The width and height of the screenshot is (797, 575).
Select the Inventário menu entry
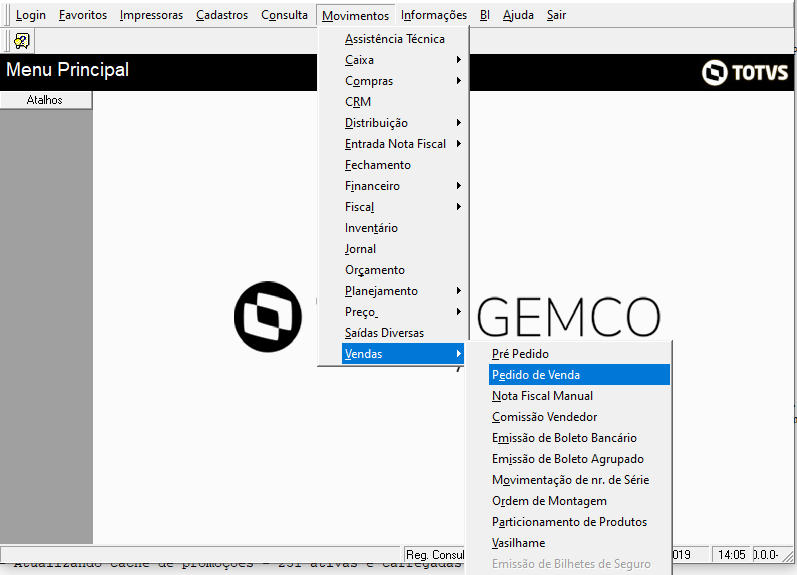click(x=404, y=228)
